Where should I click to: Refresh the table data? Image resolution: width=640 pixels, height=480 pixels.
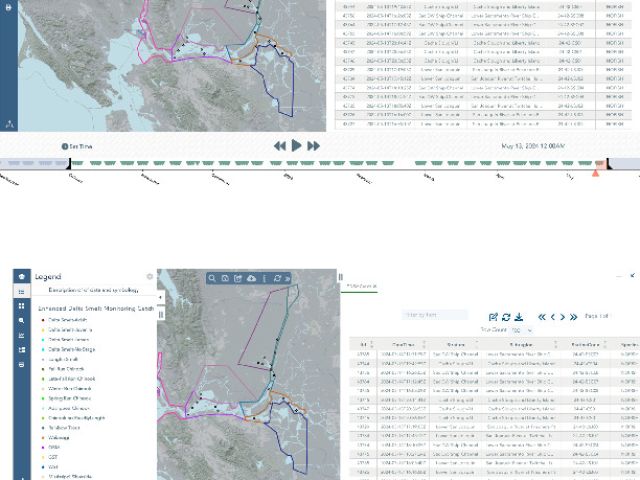[506, 317]
